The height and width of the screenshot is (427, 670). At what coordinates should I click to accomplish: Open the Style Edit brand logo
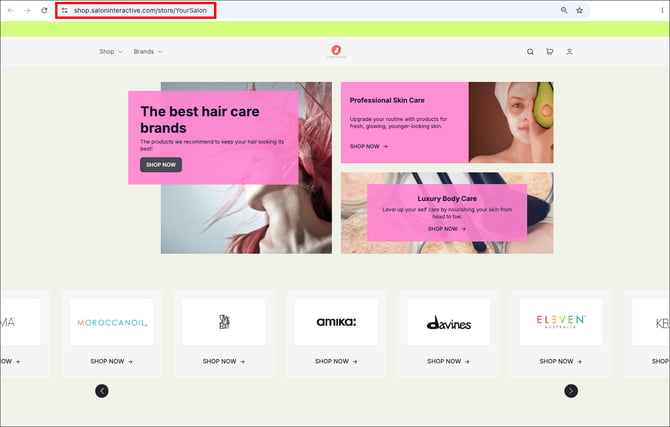(x=224, y=322)
